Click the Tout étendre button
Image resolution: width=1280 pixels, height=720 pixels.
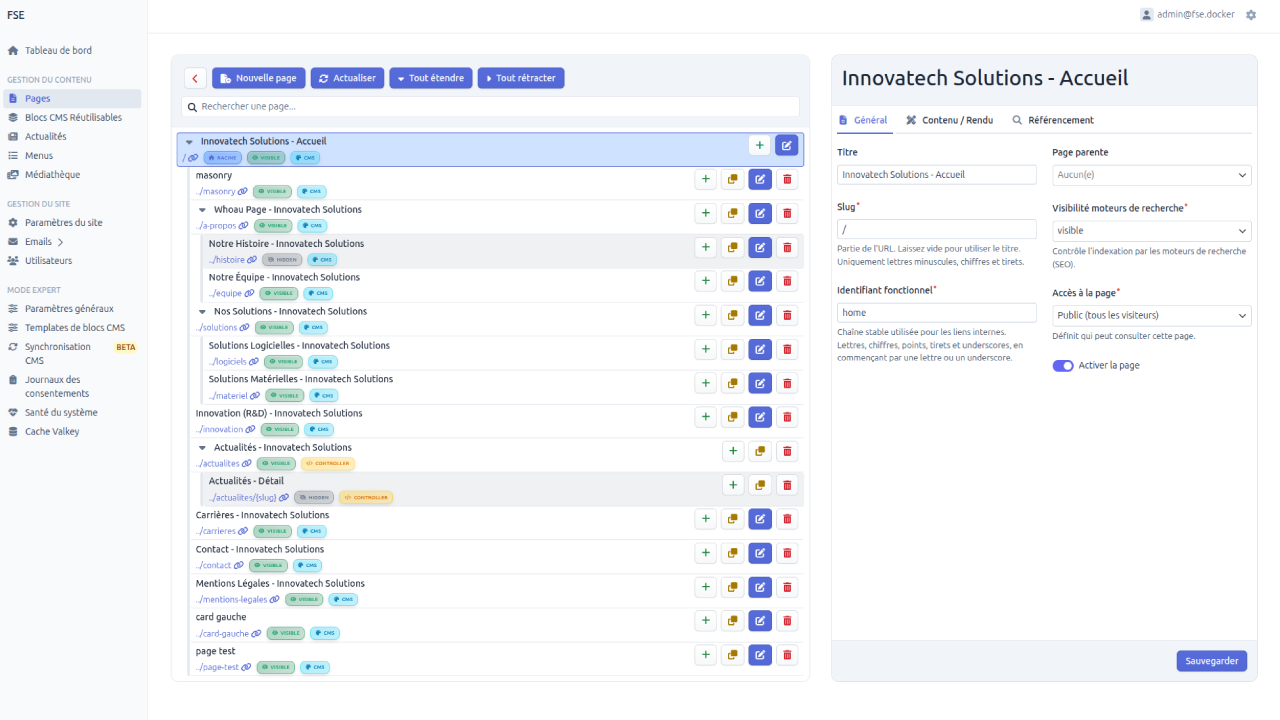[x=431, y=78]
